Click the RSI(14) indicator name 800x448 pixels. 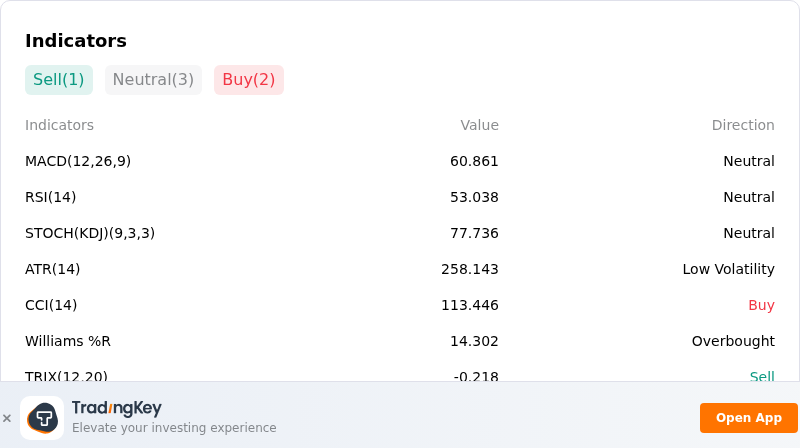(51, 197)
